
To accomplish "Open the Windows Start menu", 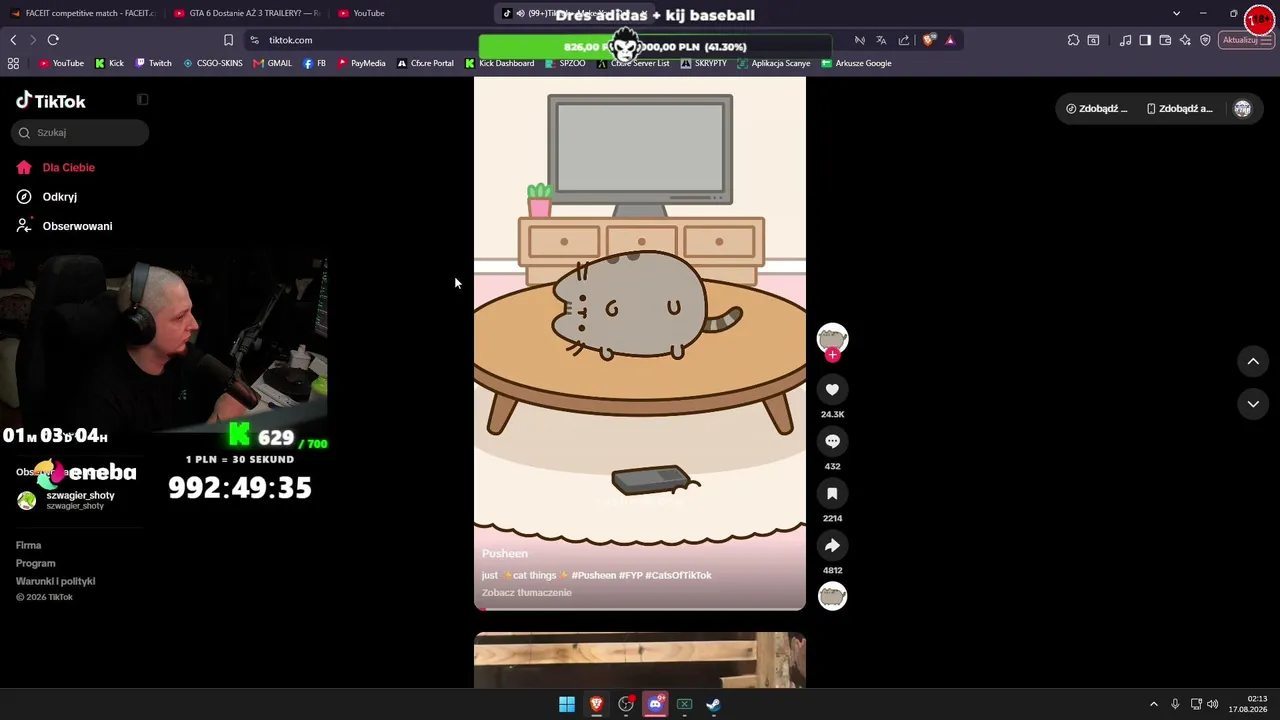I will coord(567,704).
